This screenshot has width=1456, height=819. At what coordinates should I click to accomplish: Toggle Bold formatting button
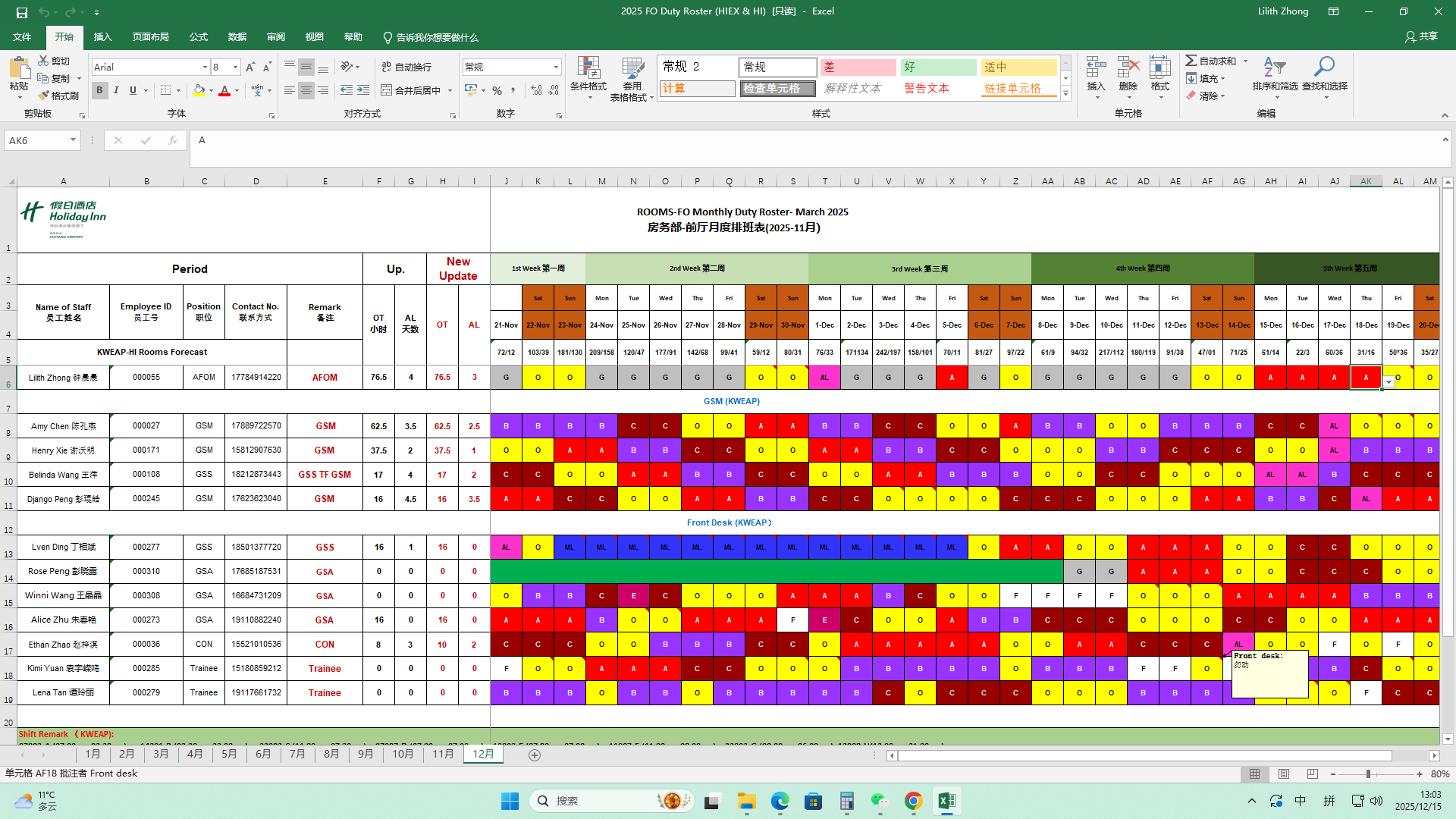click(99, 90)
